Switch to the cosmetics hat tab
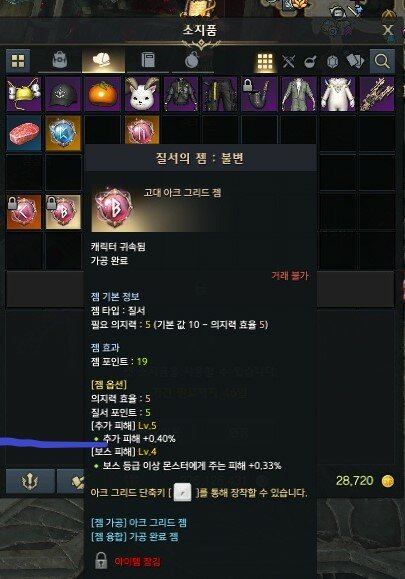Screen dimensions: 405x579 pyautogui.click(x=103, y=60)
